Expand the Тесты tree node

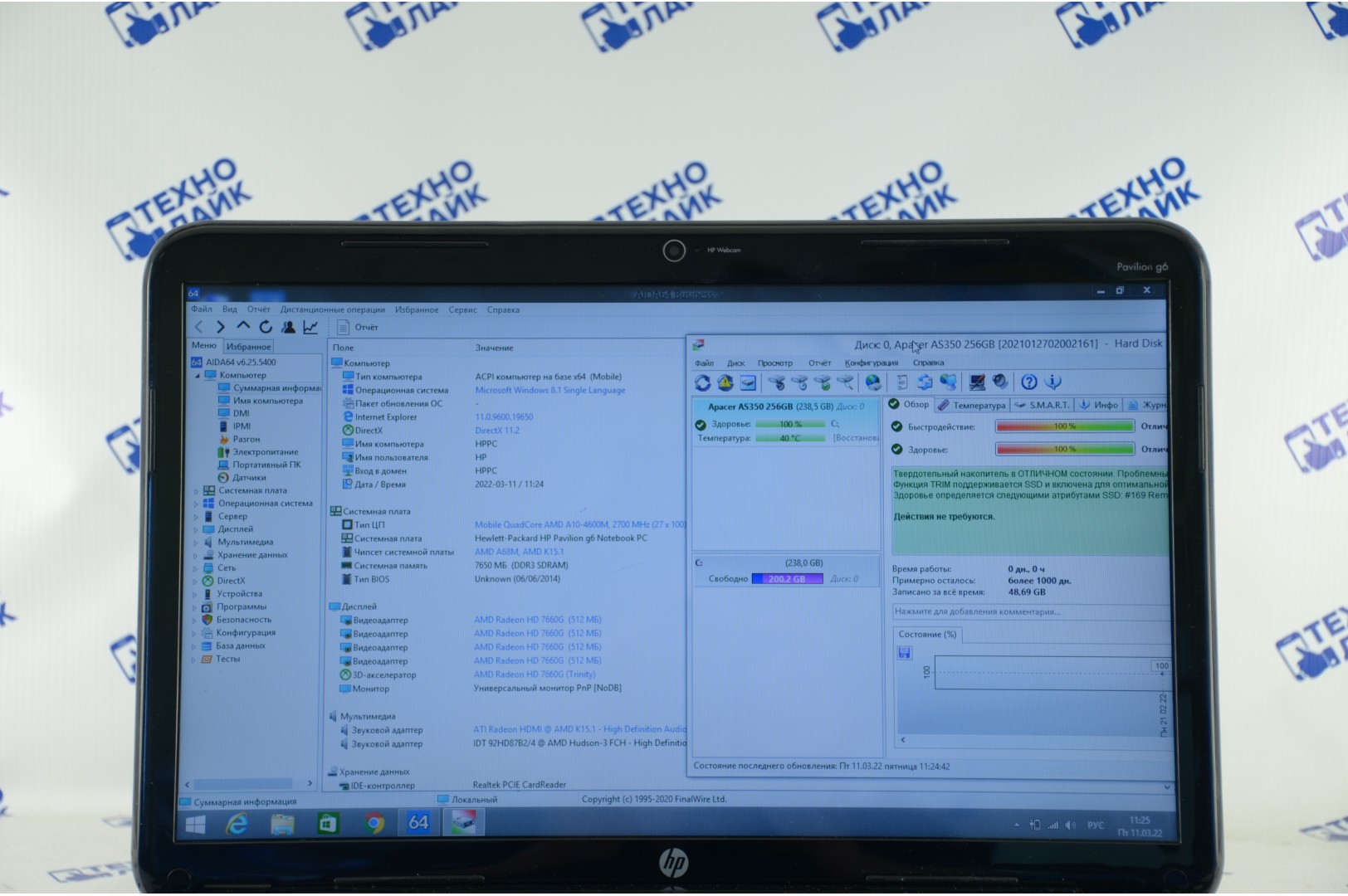point(194,660)
